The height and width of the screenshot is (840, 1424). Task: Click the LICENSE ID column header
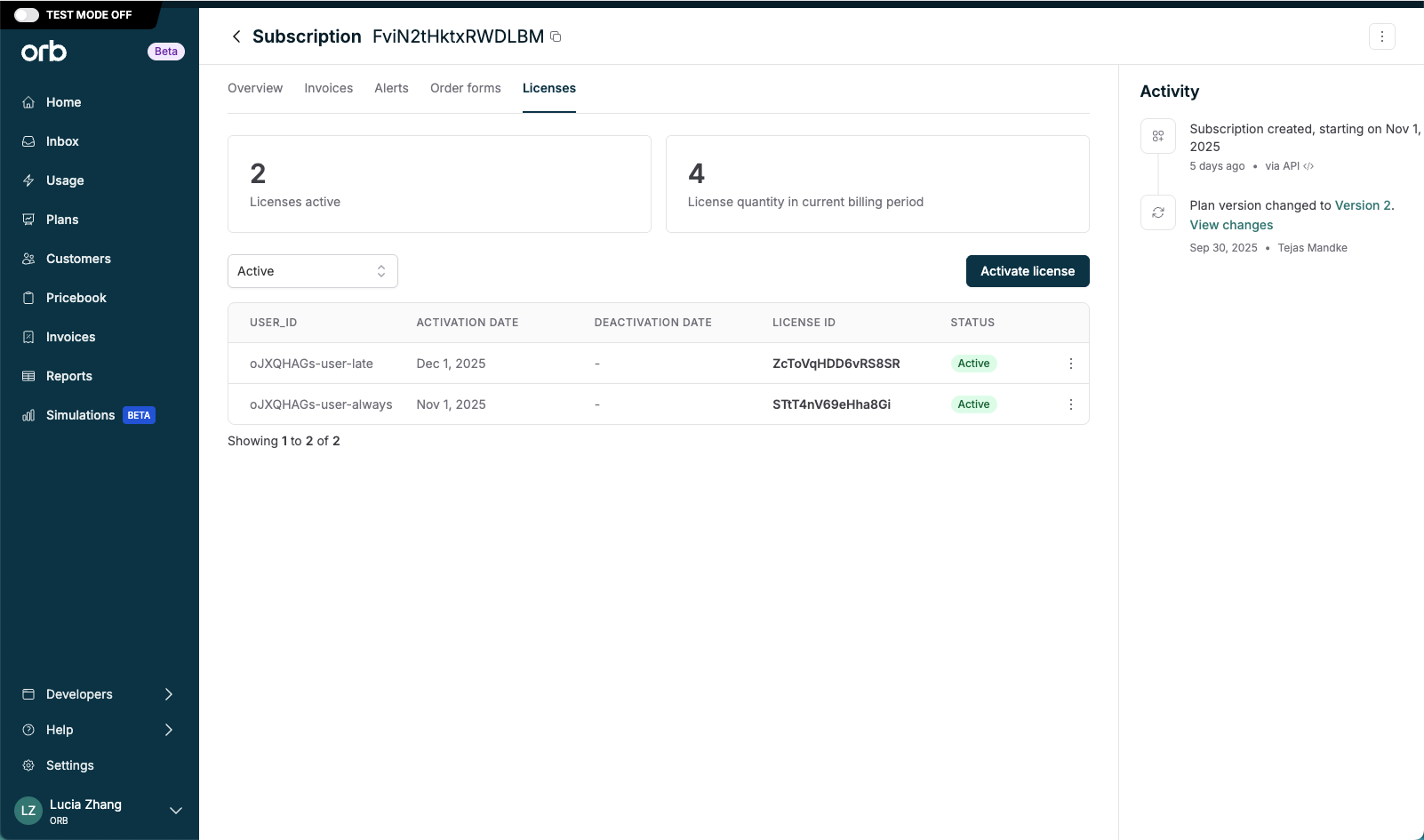pyautogui.click(x=804, y=323)
